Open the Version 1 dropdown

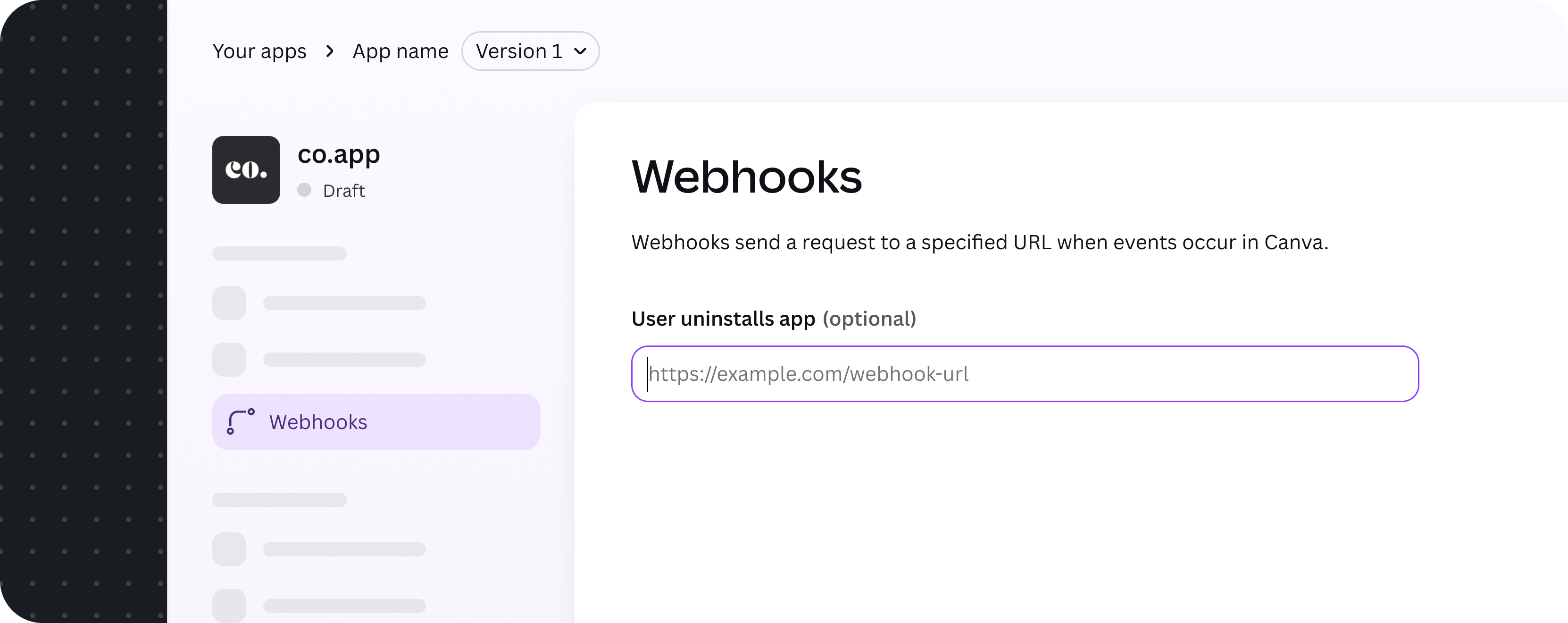[530, 51]
